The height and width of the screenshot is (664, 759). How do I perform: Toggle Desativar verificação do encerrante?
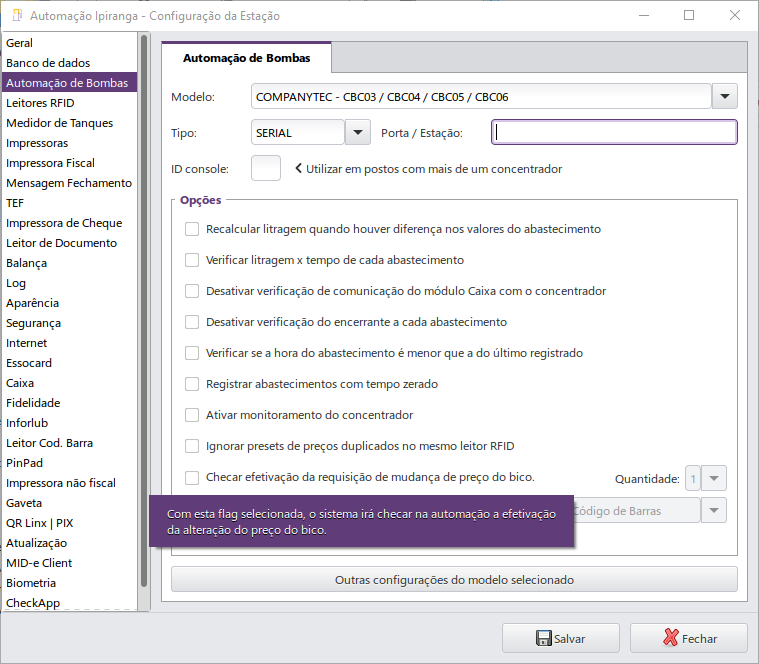[x=192, y=322]
